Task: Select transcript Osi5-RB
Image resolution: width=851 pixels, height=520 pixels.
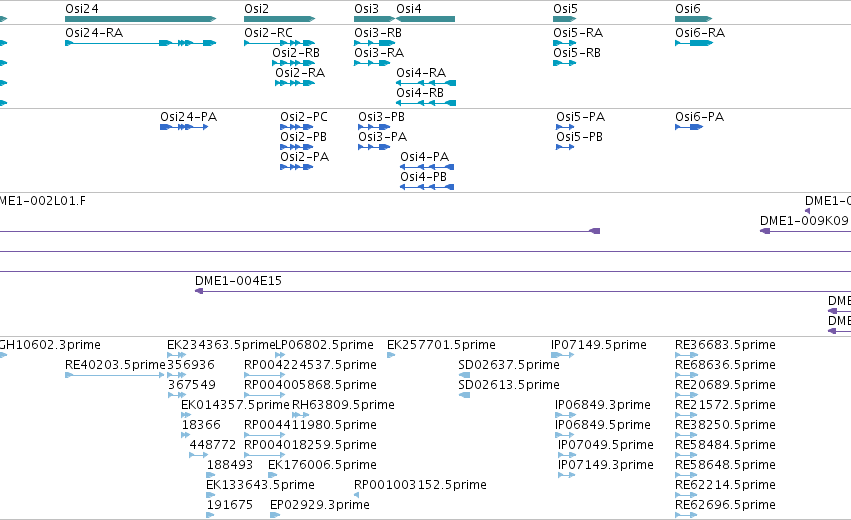Action: tap(577, 53)
